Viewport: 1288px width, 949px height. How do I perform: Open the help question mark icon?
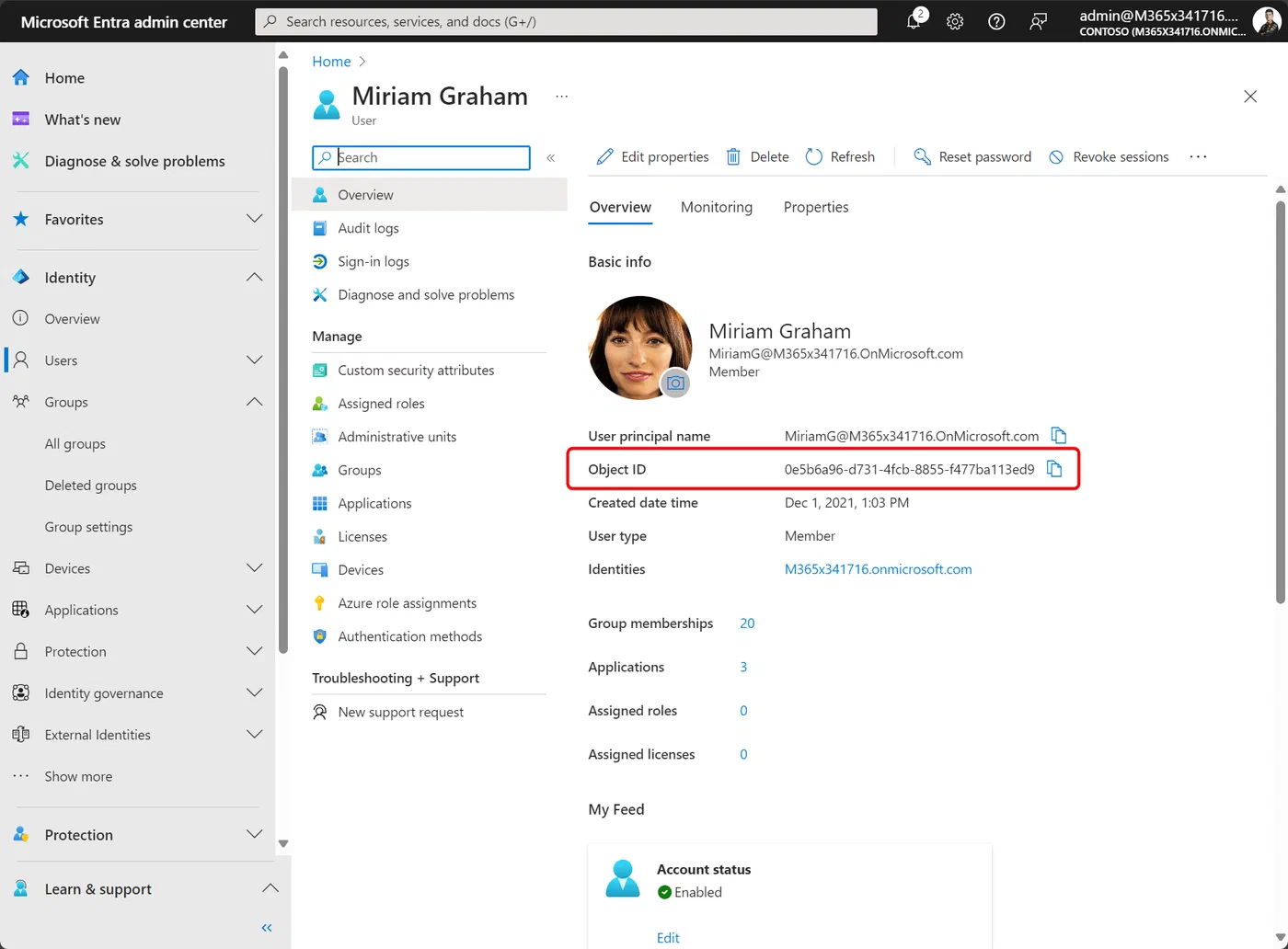click(996, 21)
